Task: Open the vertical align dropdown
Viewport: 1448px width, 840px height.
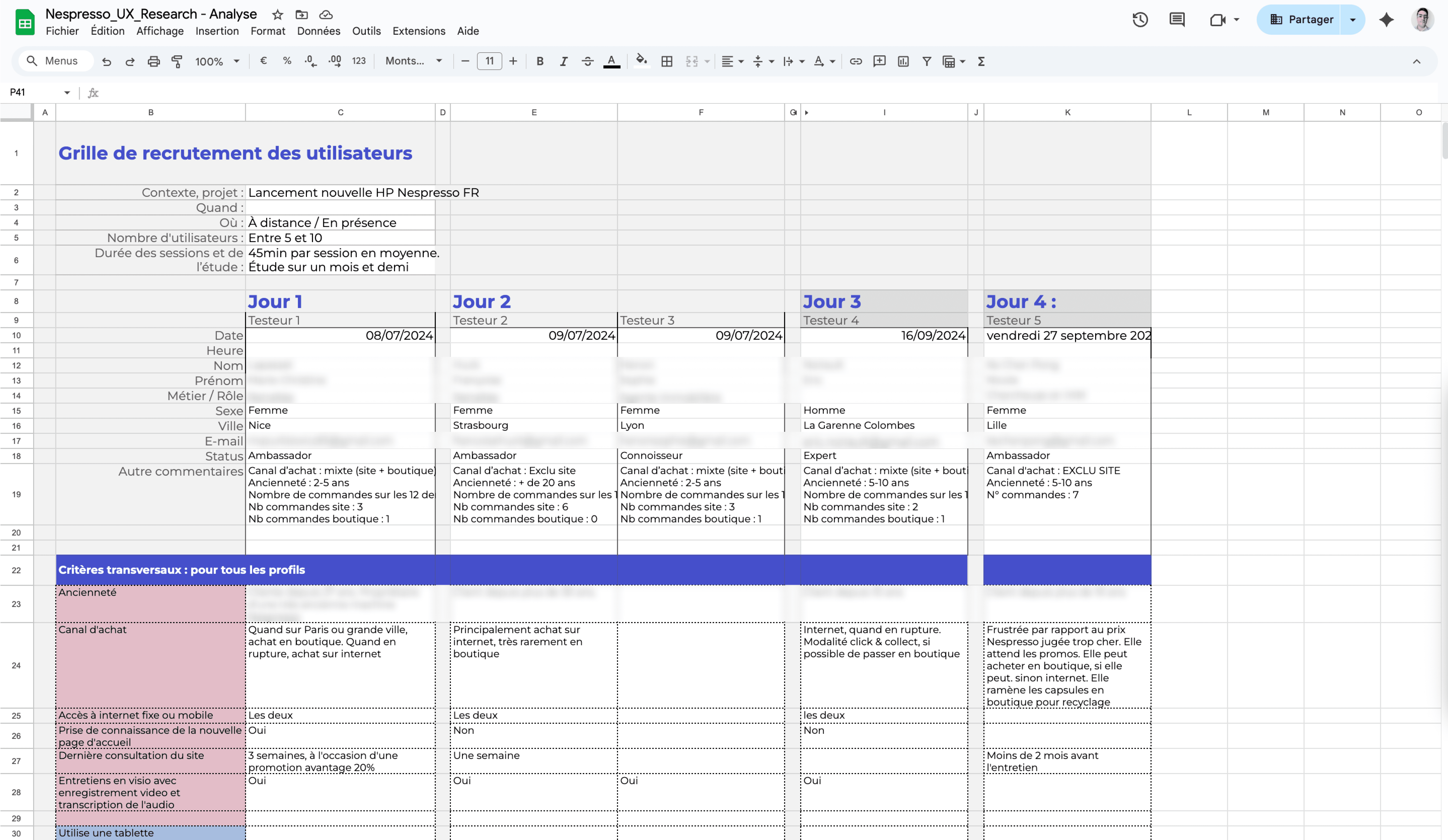Action: point(763,61)
